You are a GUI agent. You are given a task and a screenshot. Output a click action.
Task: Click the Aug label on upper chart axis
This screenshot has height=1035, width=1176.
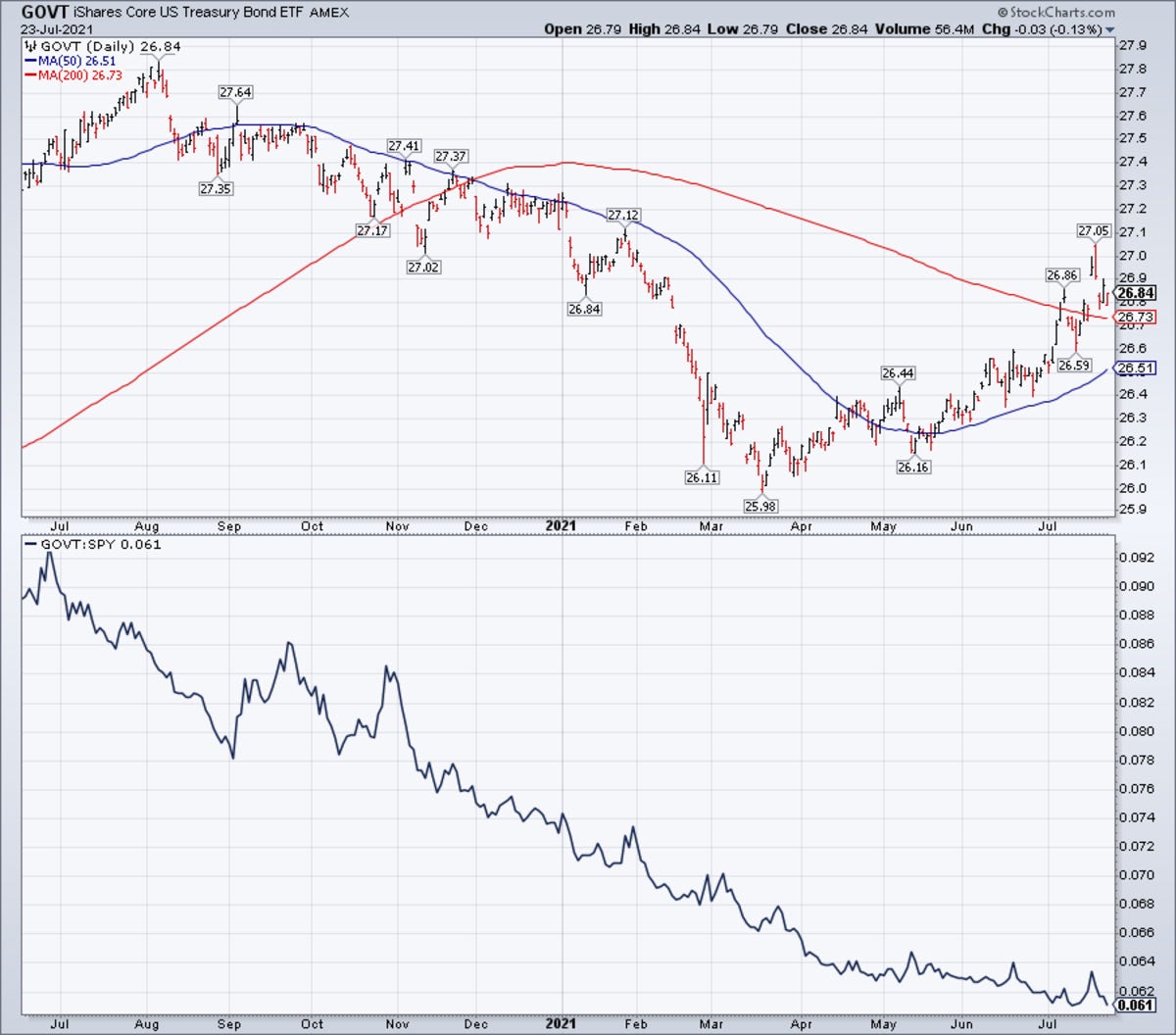(x=146, y=526)
